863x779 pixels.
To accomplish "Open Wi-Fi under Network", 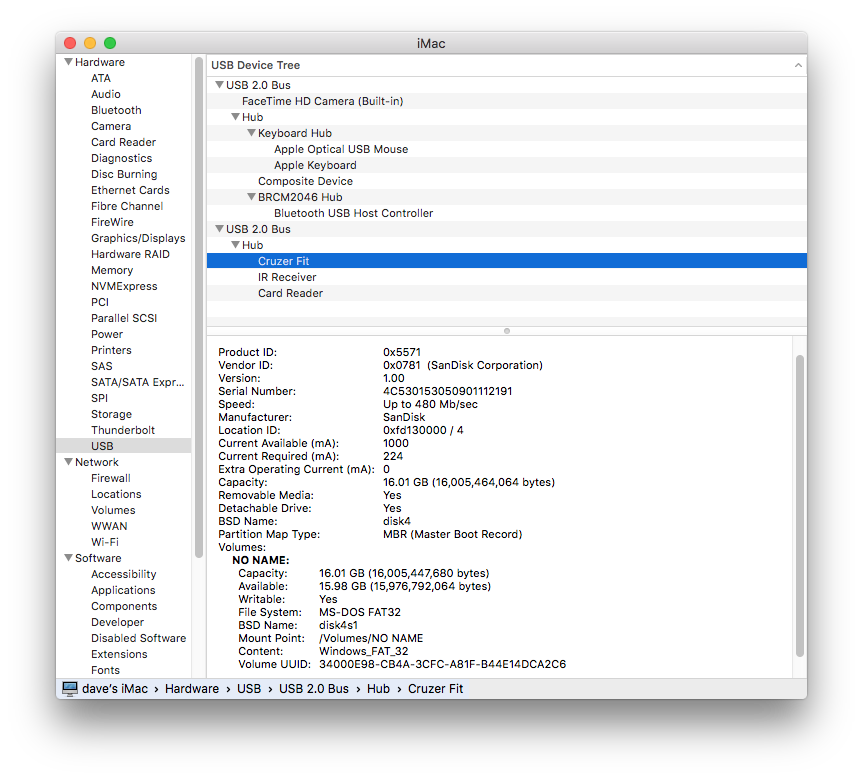I will [x=105, y=542].
